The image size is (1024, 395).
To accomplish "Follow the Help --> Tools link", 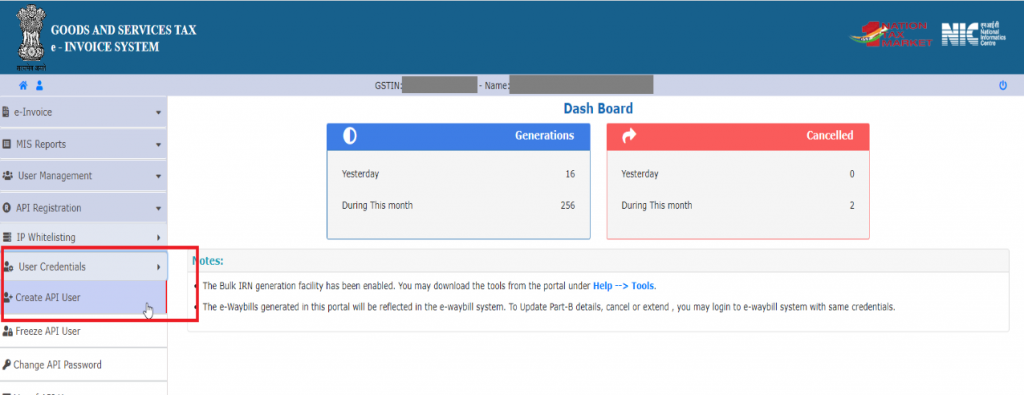I will 624,286.
